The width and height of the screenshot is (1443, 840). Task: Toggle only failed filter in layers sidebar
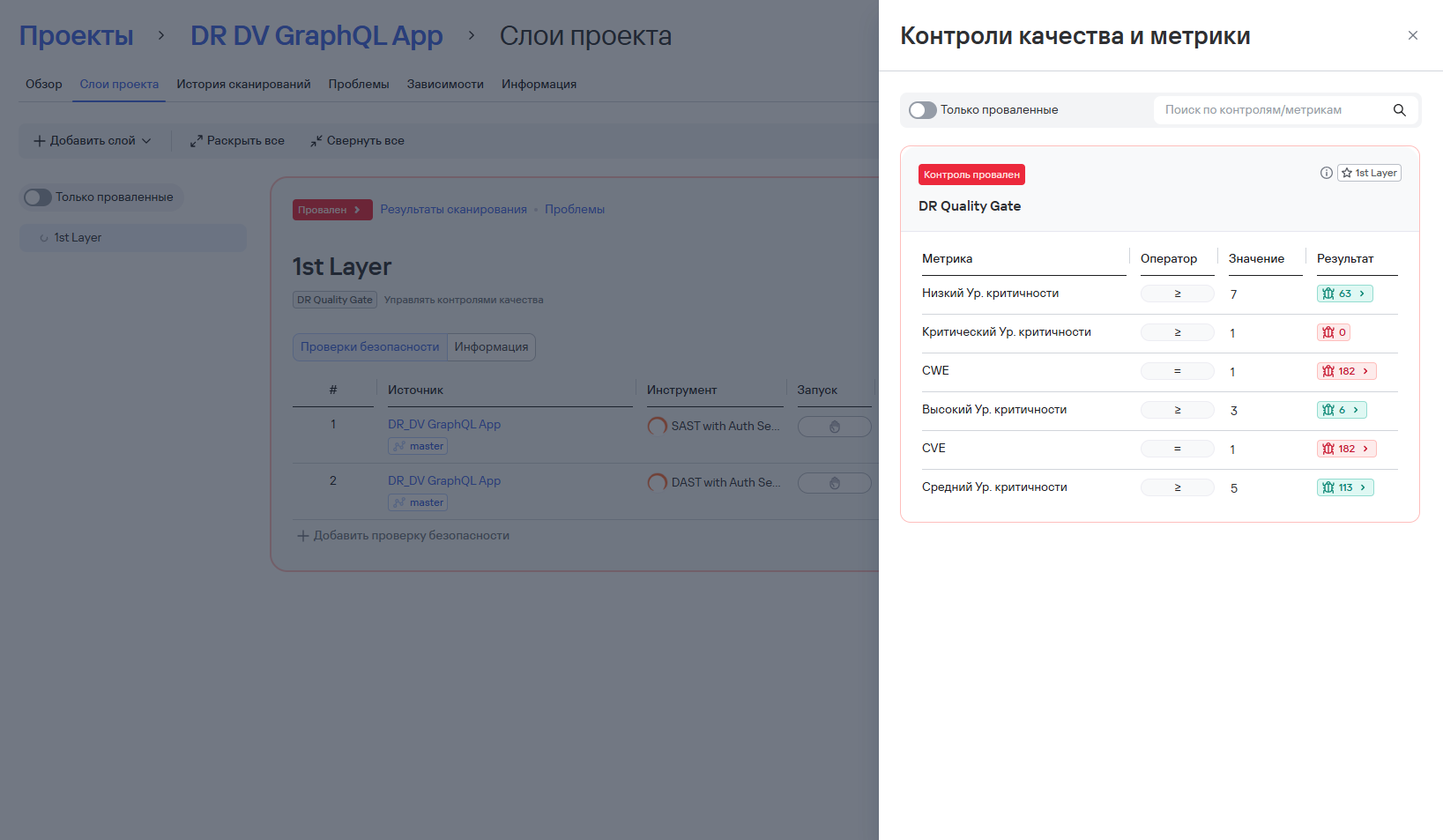[38, 197]
